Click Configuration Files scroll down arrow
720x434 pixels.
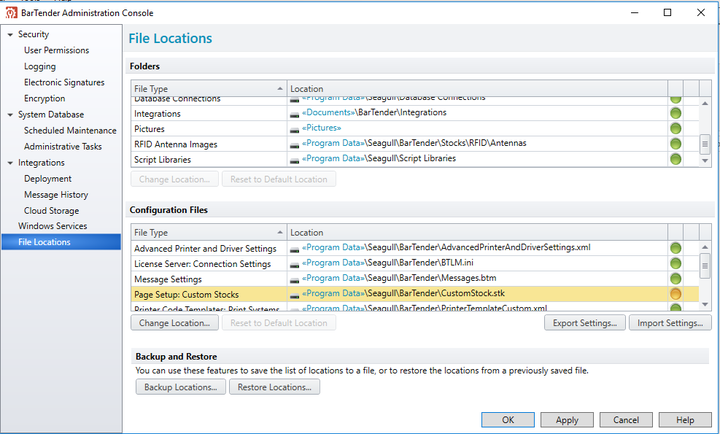(x=705, y=304)
